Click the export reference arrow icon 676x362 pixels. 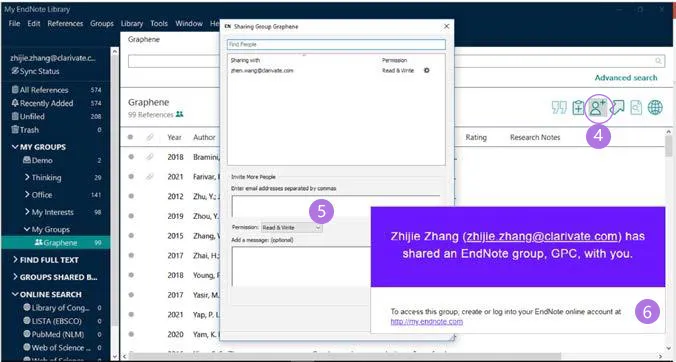[617, 108]
